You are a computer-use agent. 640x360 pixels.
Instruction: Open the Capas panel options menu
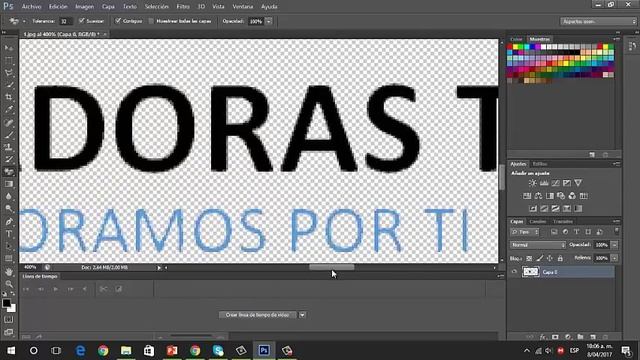[x=616, y=221]
